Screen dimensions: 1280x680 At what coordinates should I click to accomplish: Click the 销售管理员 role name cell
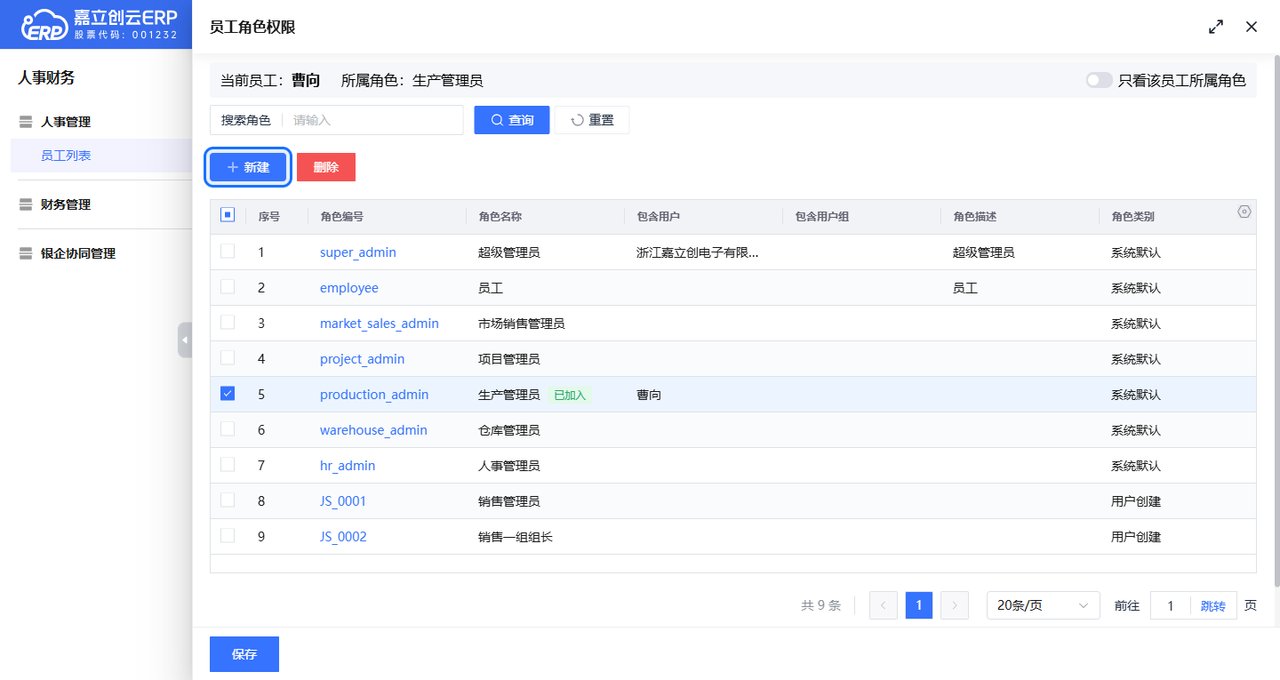[x=509, y=501]
